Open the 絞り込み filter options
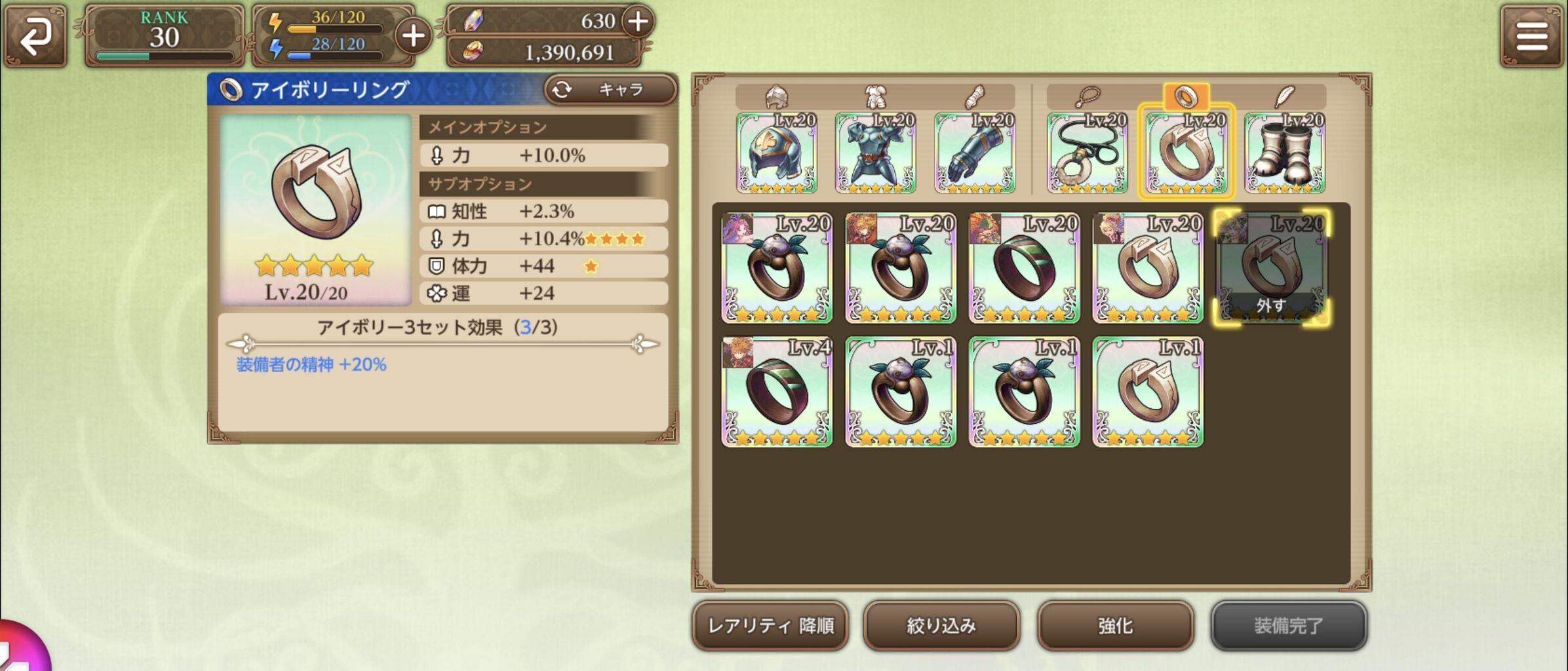The height and width of the screenshot is (671, 1568). pos(941,626)
